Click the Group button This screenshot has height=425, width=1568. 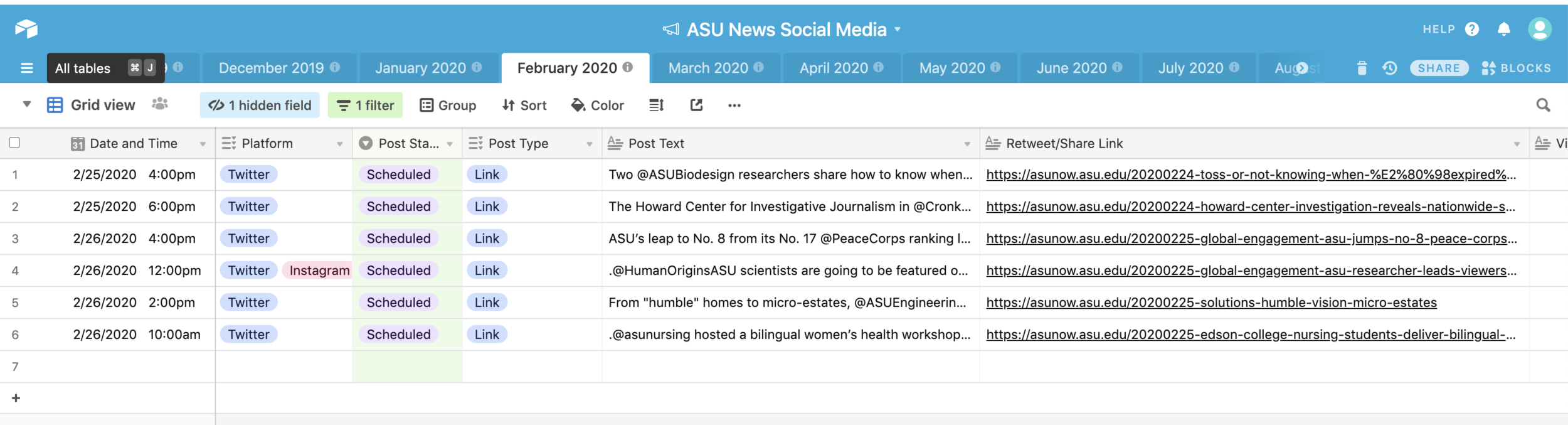click(448, 105)
